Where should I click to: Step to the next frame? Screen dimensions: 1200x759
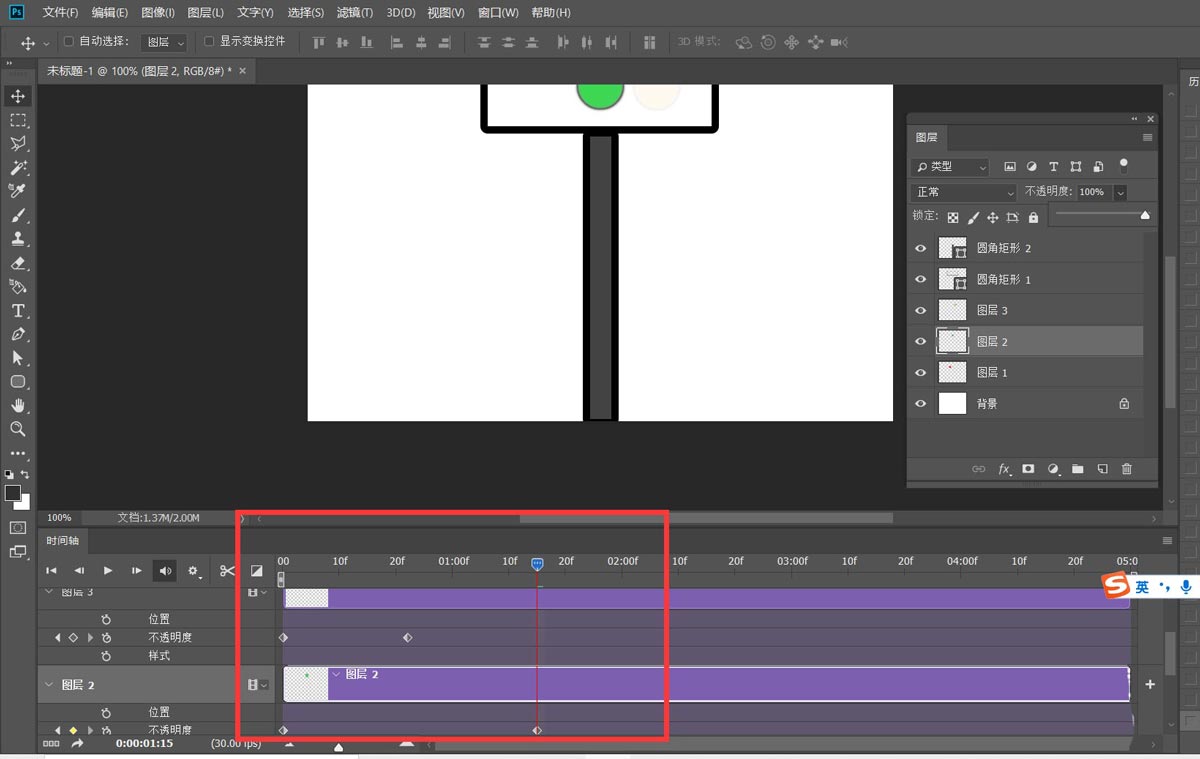136,571
